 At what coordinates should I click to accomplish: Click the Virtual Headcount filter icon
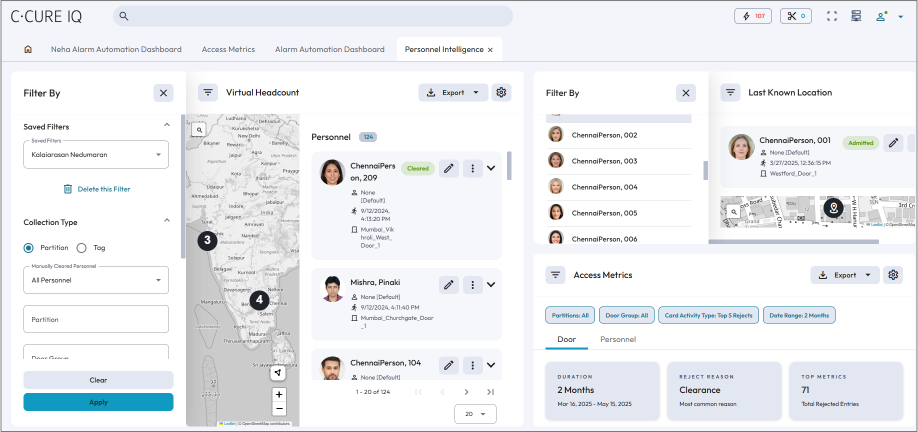click(208, 92)
